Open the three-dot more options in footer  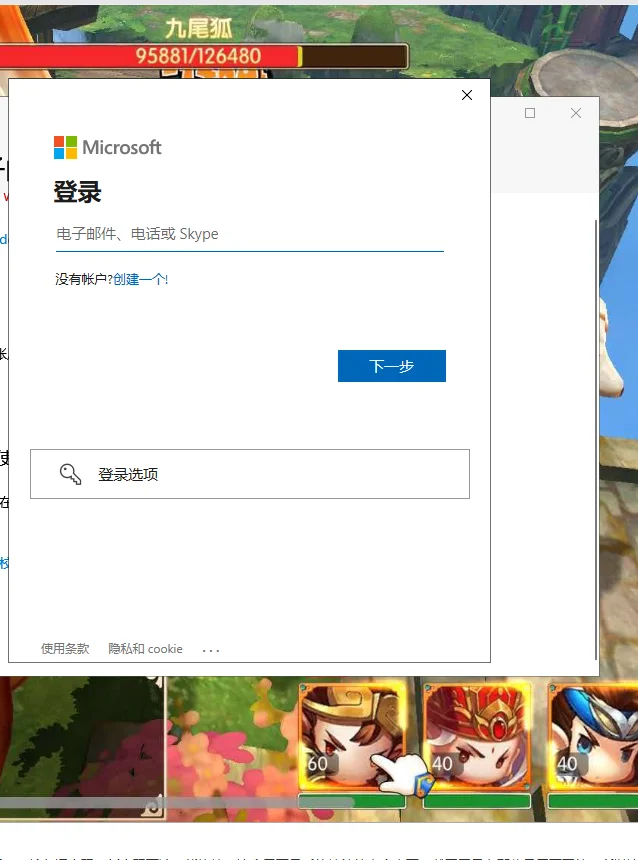click(x=211, y=650)
